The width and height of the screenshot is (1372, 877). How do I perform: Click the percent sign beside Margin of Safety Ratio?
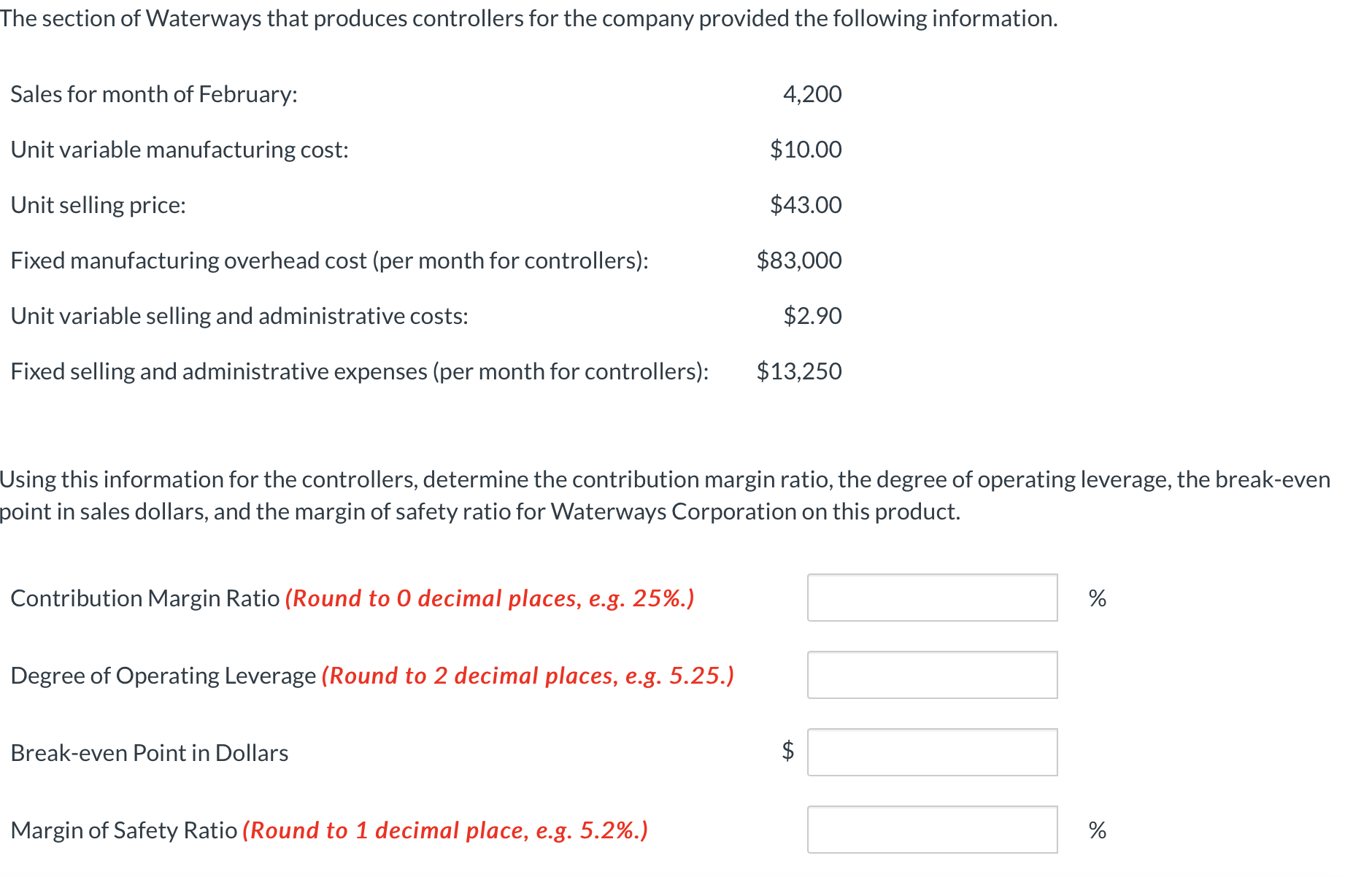click(1097, 829)
